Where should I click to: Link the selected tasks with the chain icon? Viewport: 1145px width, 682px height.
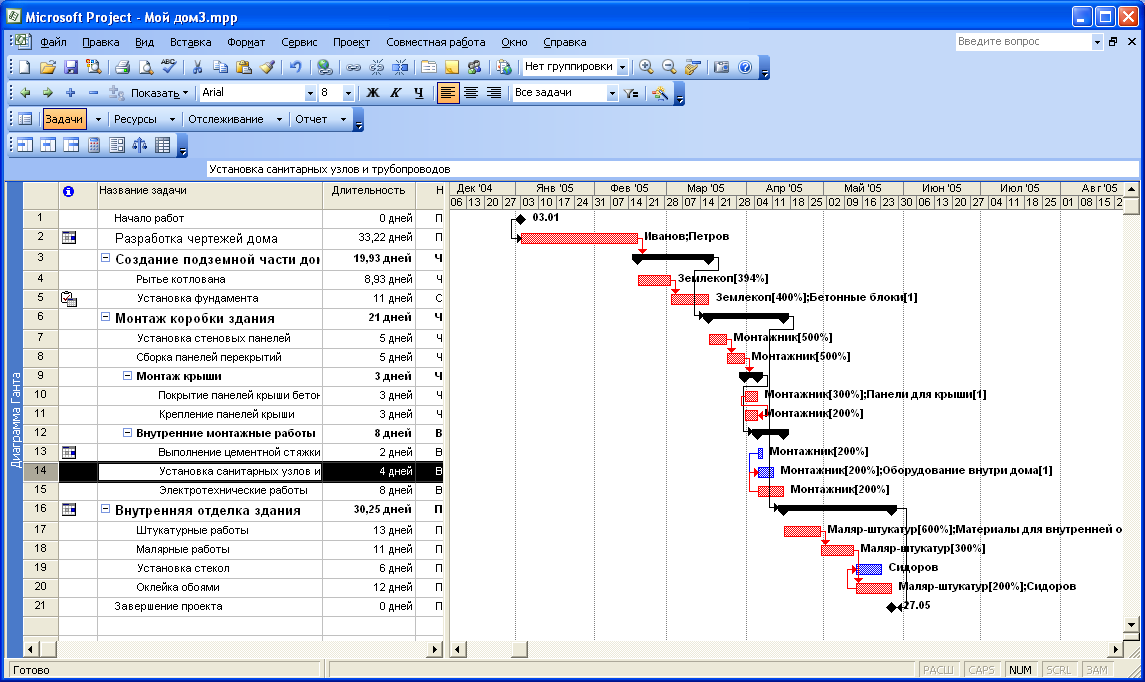click(353, 67)
